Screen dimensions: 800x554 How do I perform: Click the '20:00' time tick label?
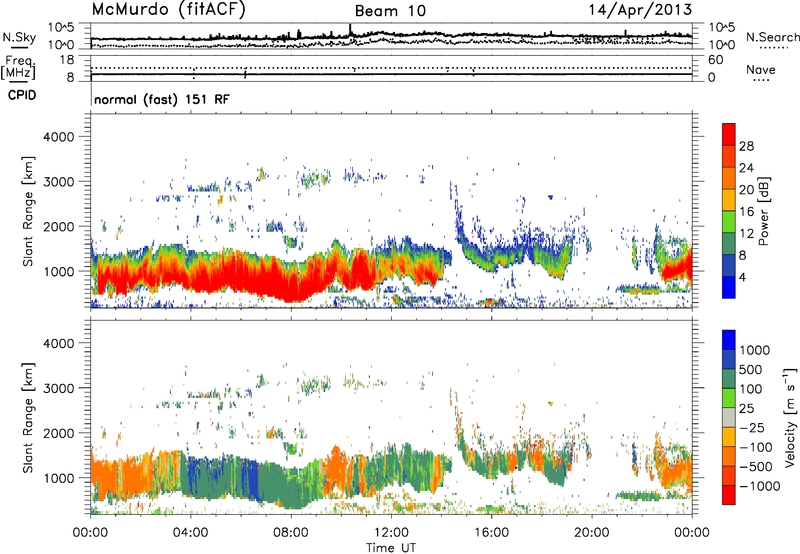[x=592, y=533]
